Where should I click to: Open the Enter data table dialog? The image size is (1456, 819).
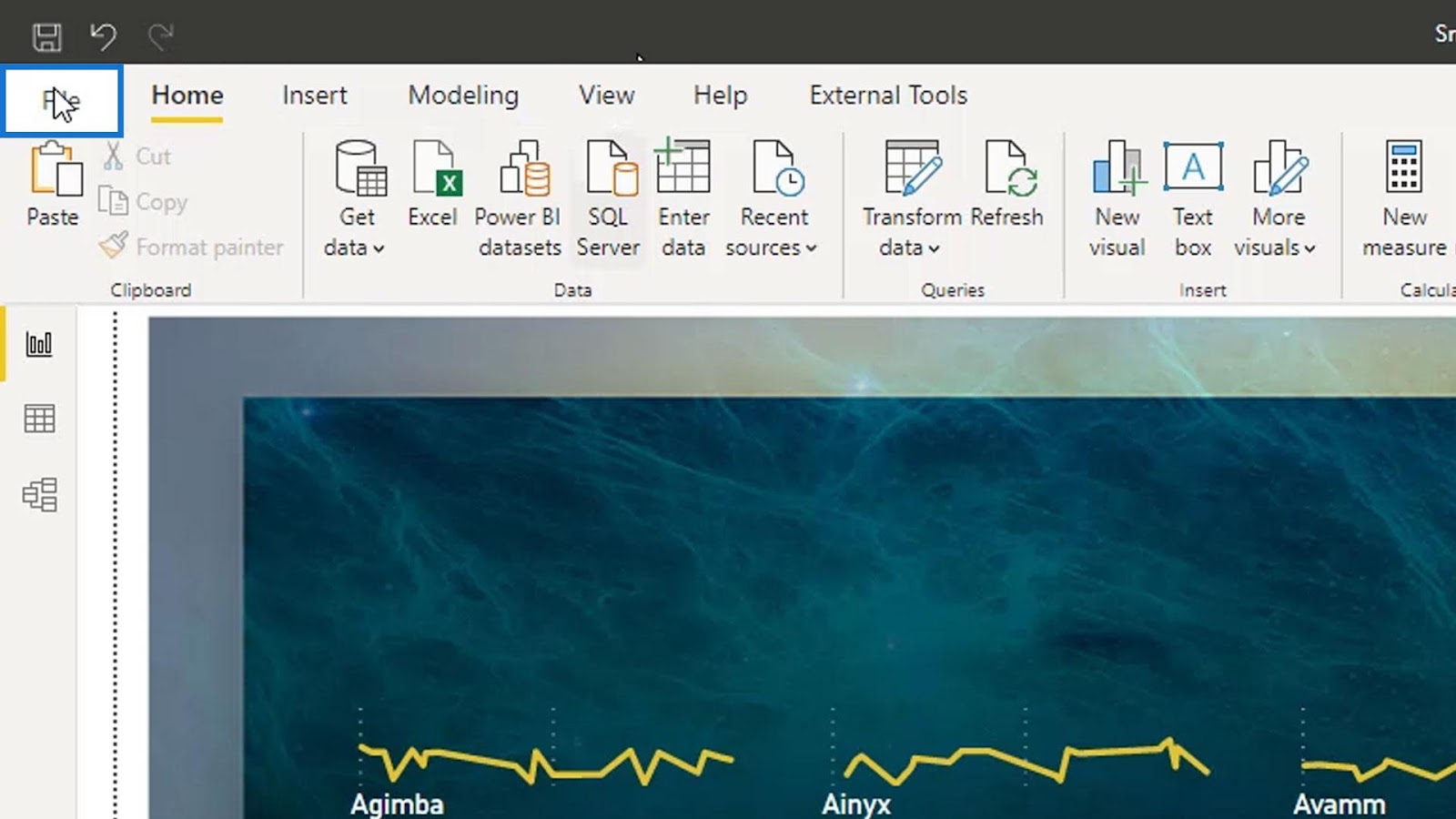tap(683, 199)
